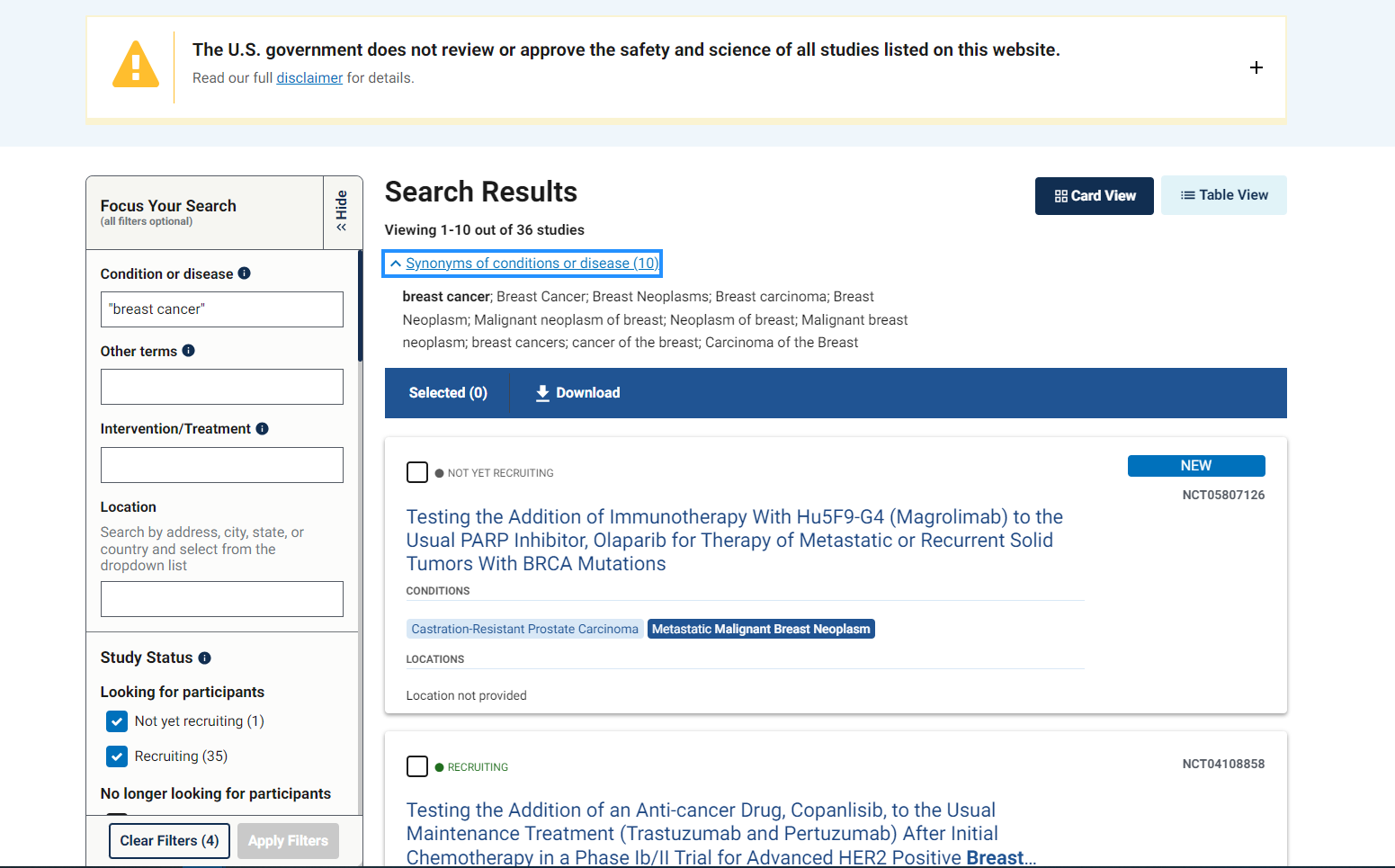Click the Location search input field

[221, 598]
